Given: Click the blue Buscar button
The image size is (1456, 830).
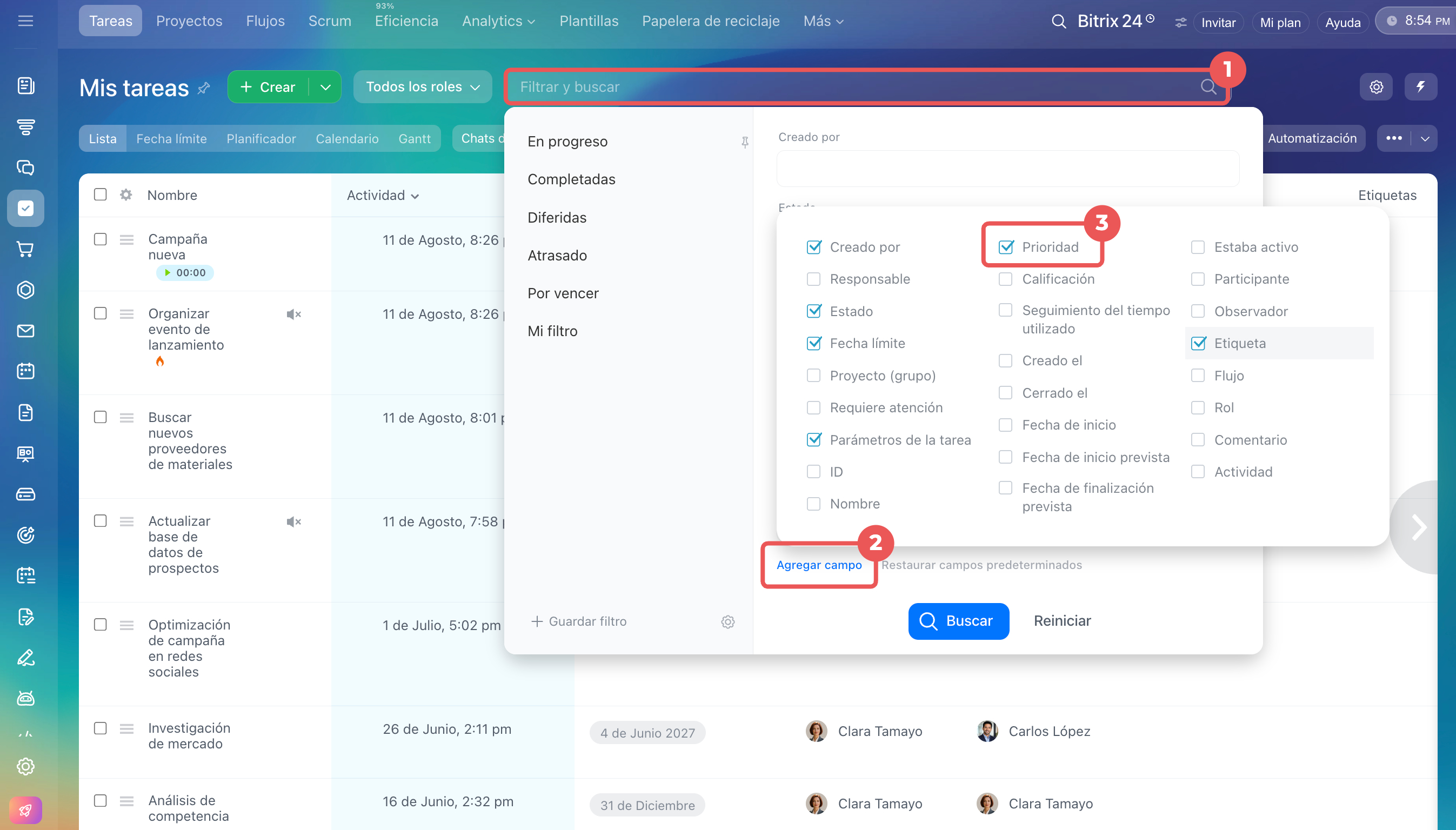Looking at the screenshot, I should (x=958, y=621).
